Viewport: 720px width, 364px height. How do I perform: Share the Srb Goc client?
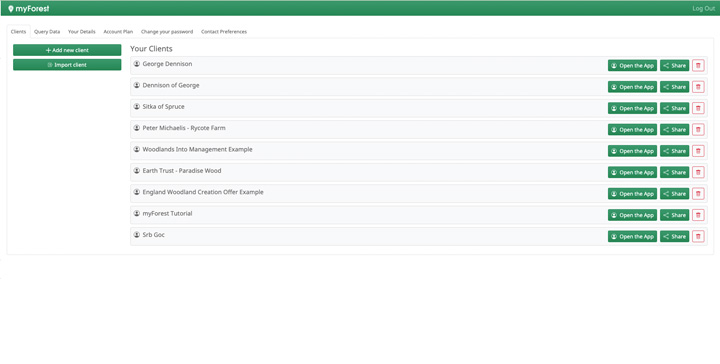[x=675, y=236]
